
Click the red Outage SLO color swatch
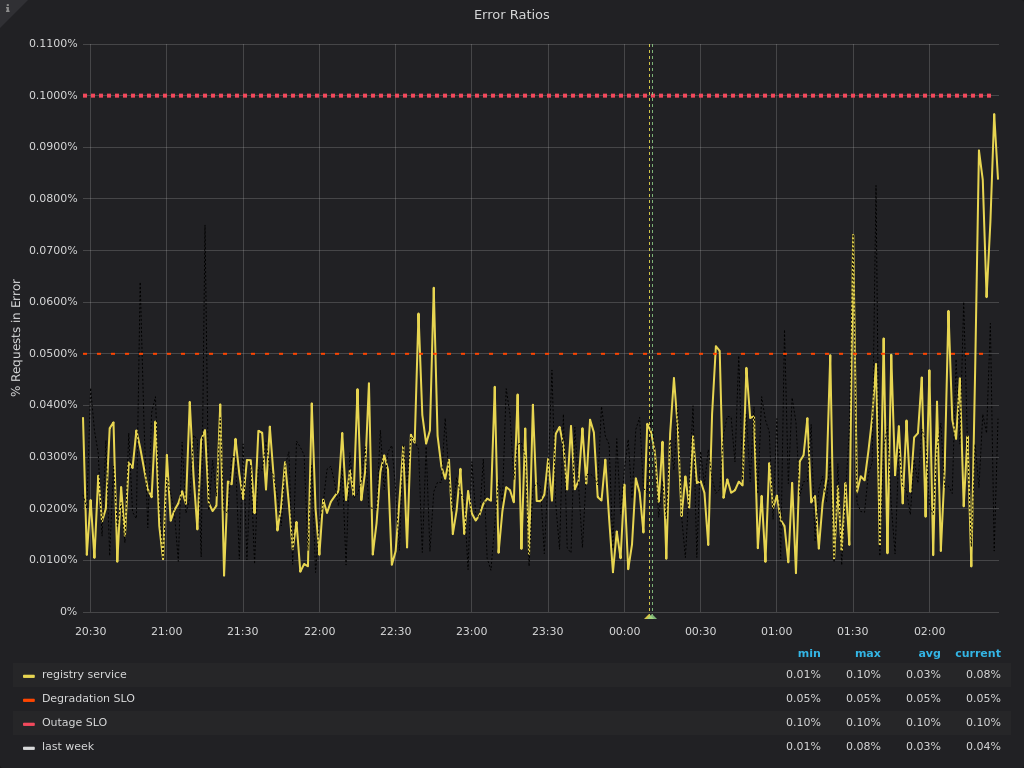click(x=29, y=724)
